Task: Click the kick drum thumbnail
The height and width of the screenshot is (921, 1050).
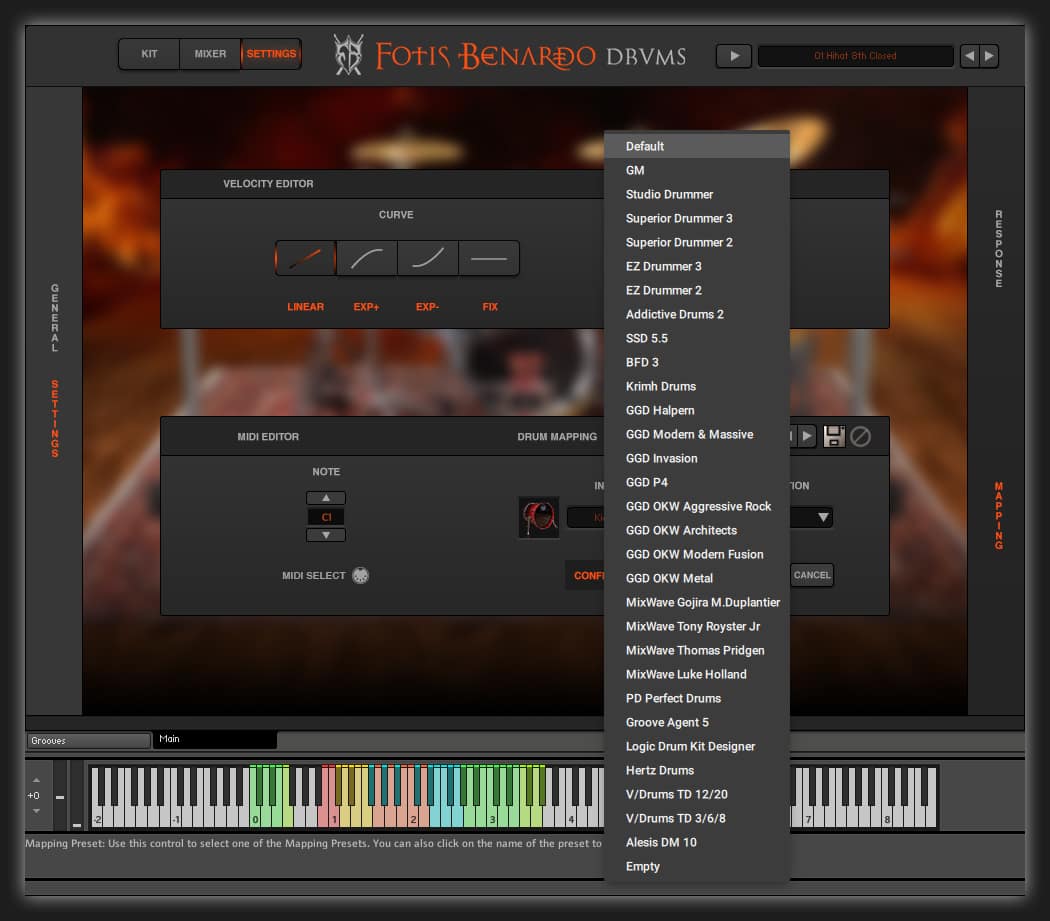Action: (x=539, y=517)
